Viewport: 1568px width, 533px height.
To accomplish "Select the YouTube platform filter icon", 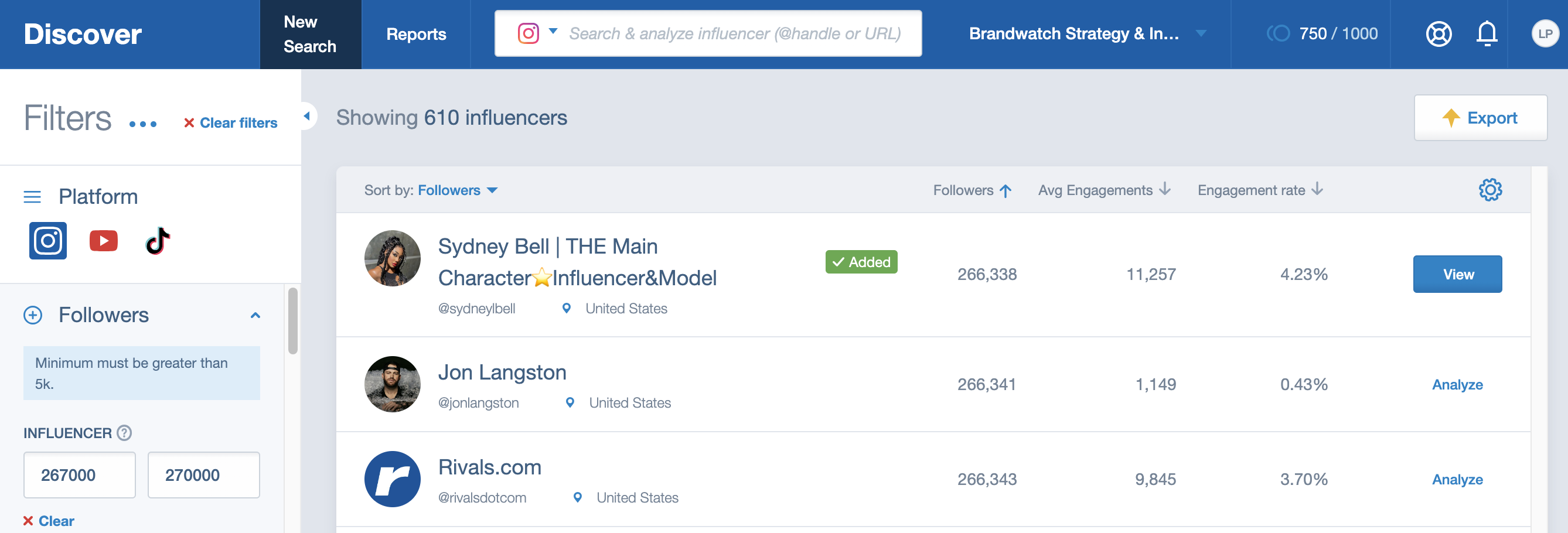I will coord(104,241).
